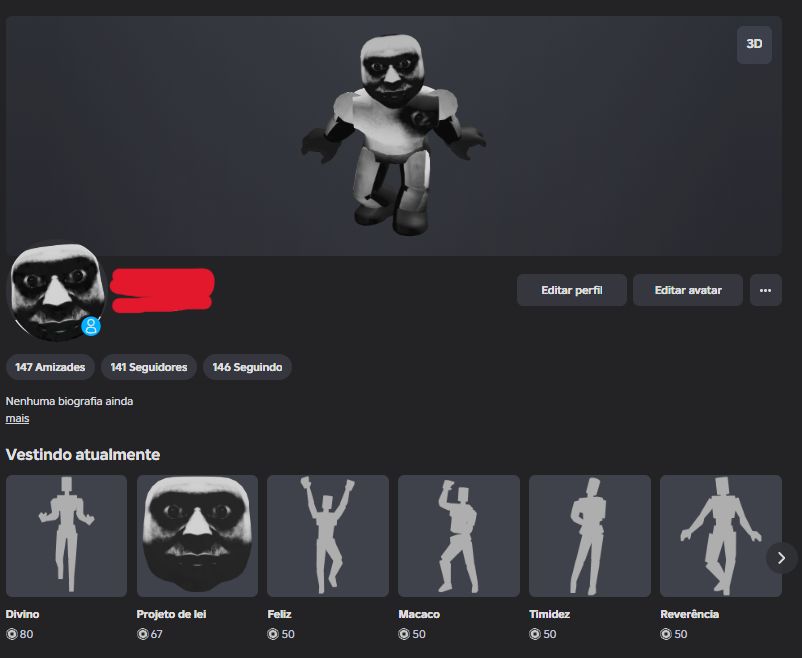
Task: Click the Reverência item name
Action: (689, 614)
